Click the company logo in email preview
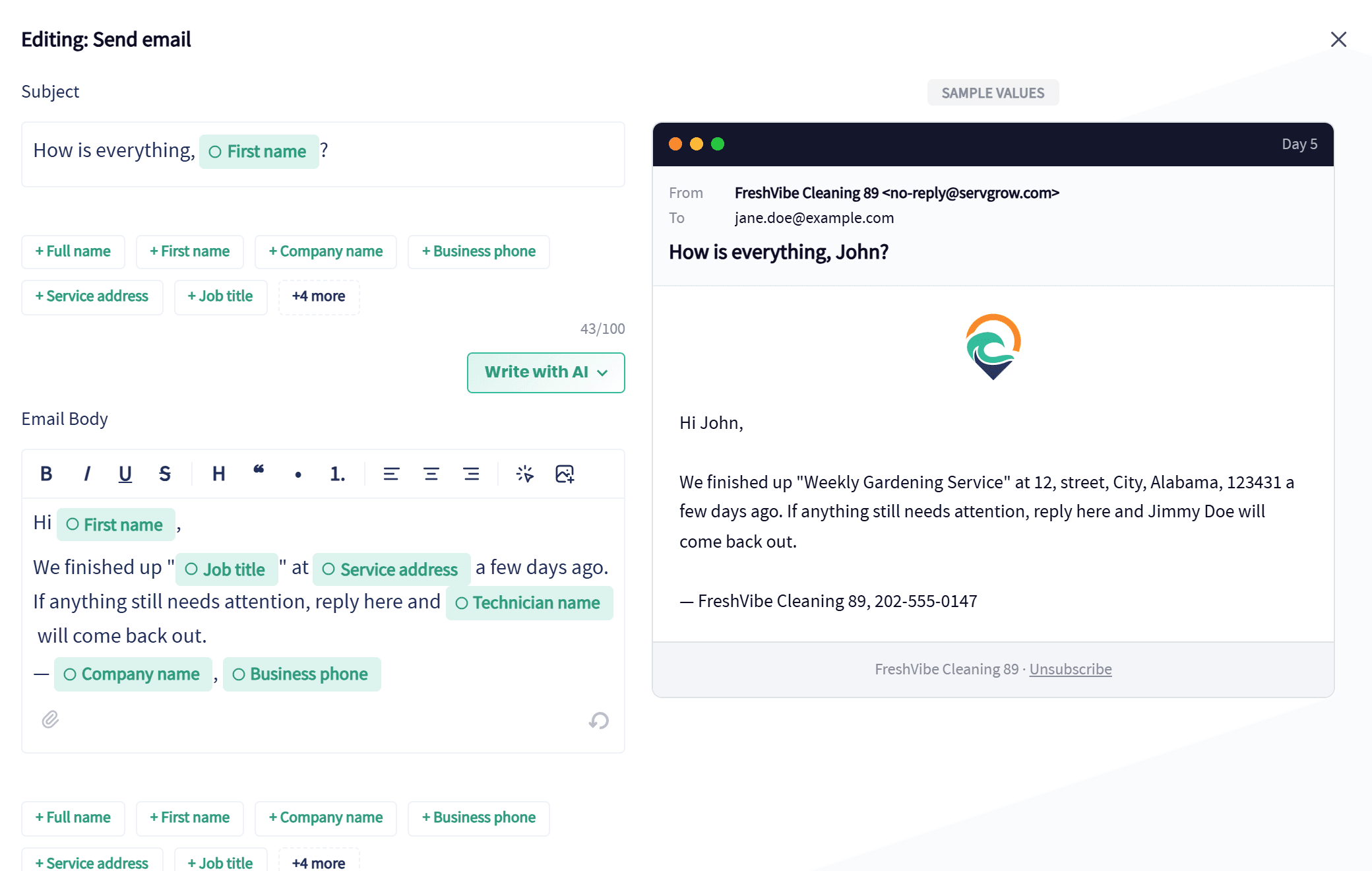This screenshot has height=871, width=1372. tap(993, 346)
